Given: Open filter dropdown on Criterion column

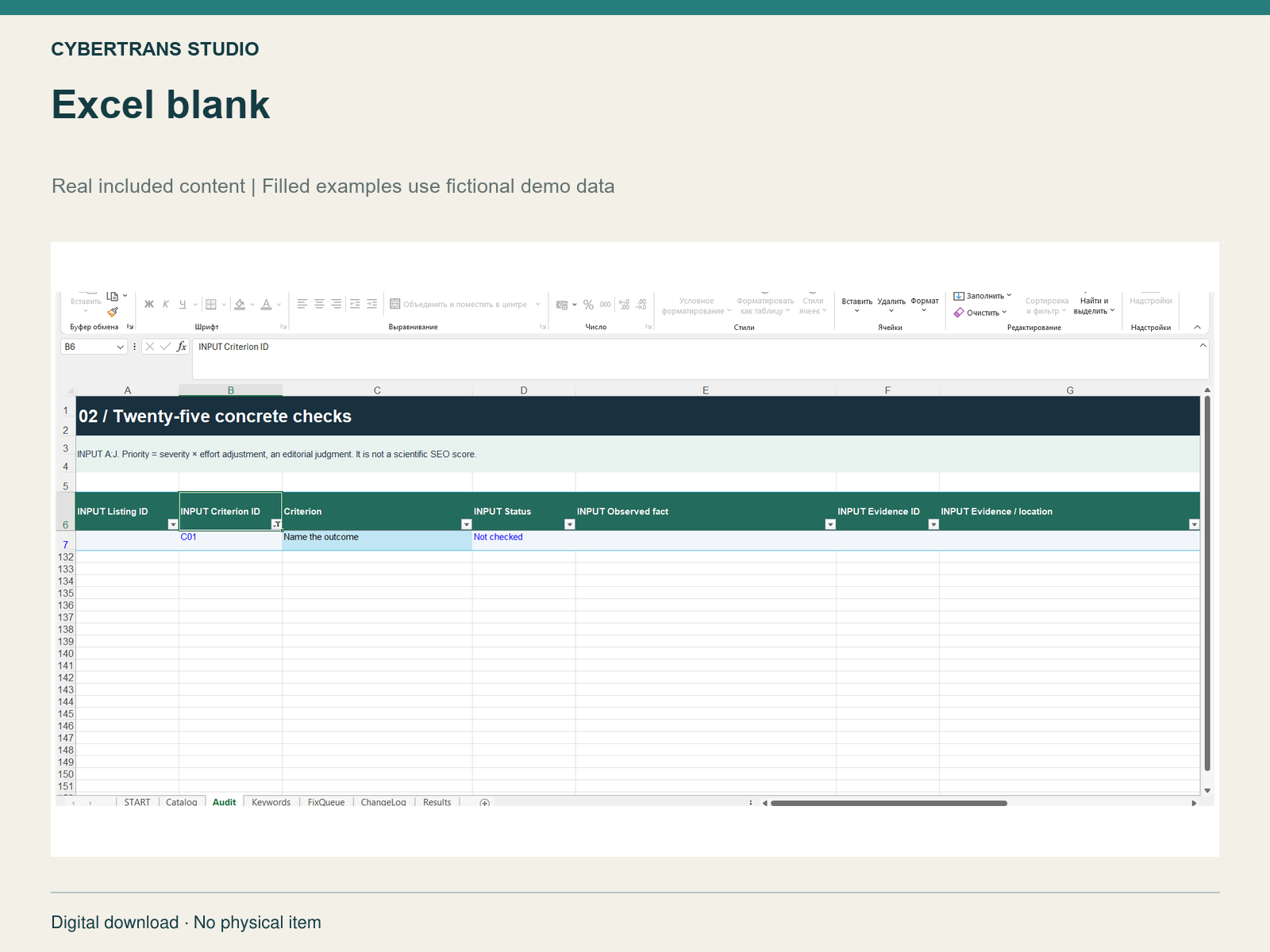Looking at the screenshot, I should [467, 524].
